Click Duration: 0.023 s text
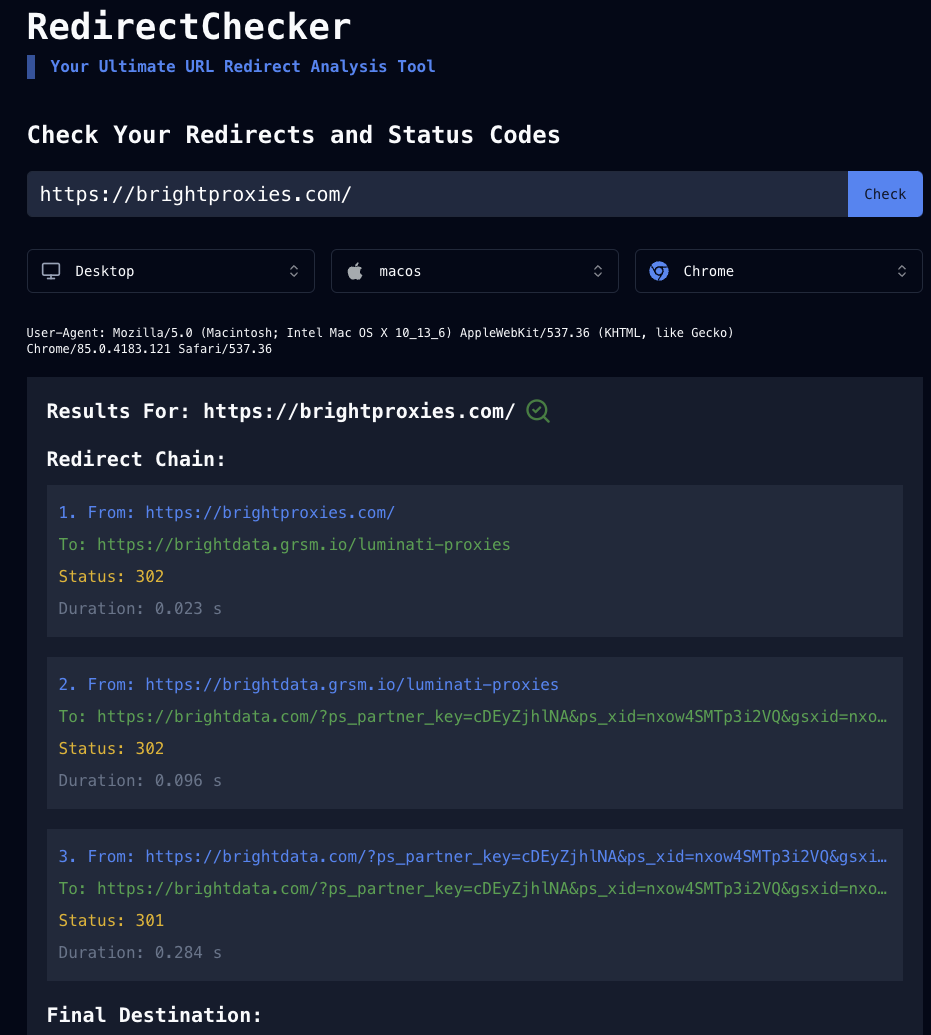Screen dimensions: 931x1035 pos(140,609)
